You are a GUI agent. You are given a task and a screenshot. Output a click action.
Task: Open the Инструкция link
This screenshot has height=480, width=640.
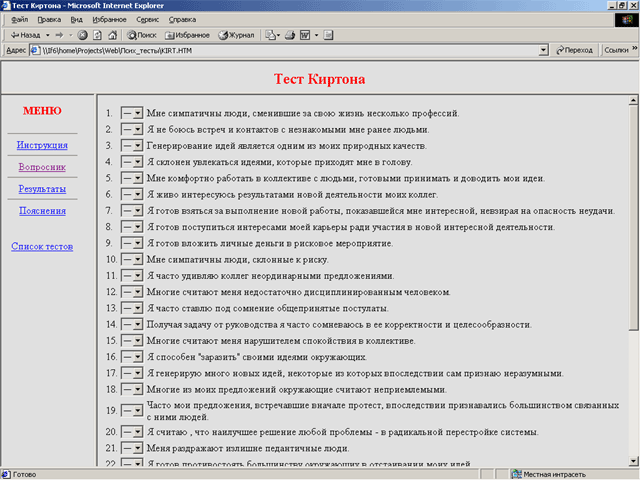pyautogui.click(x=42, y=145)
